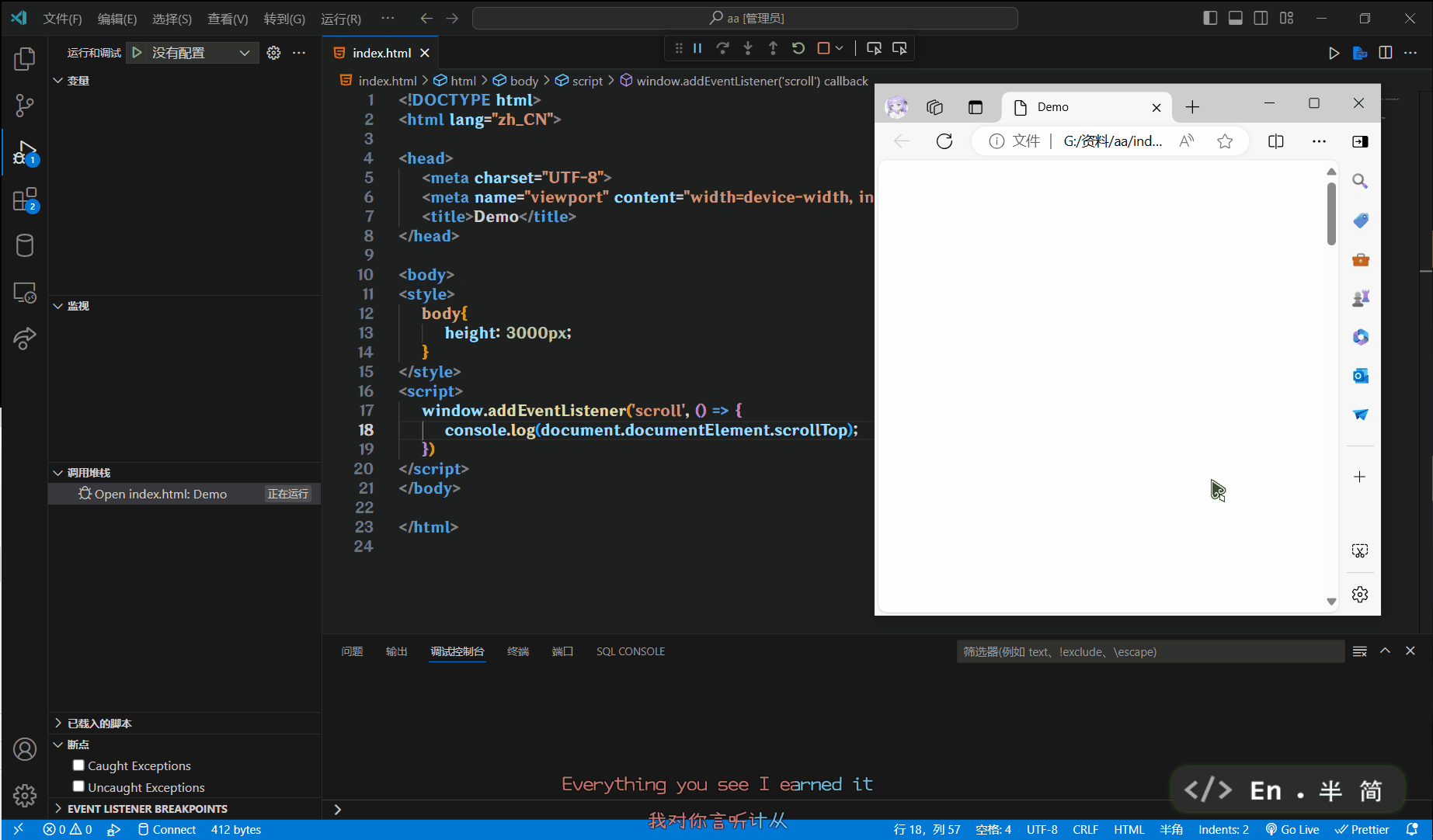Click the Step Over debug button
Viewport: 1433px width, 840px height.
pyautogui.click(x=722, y=48)
